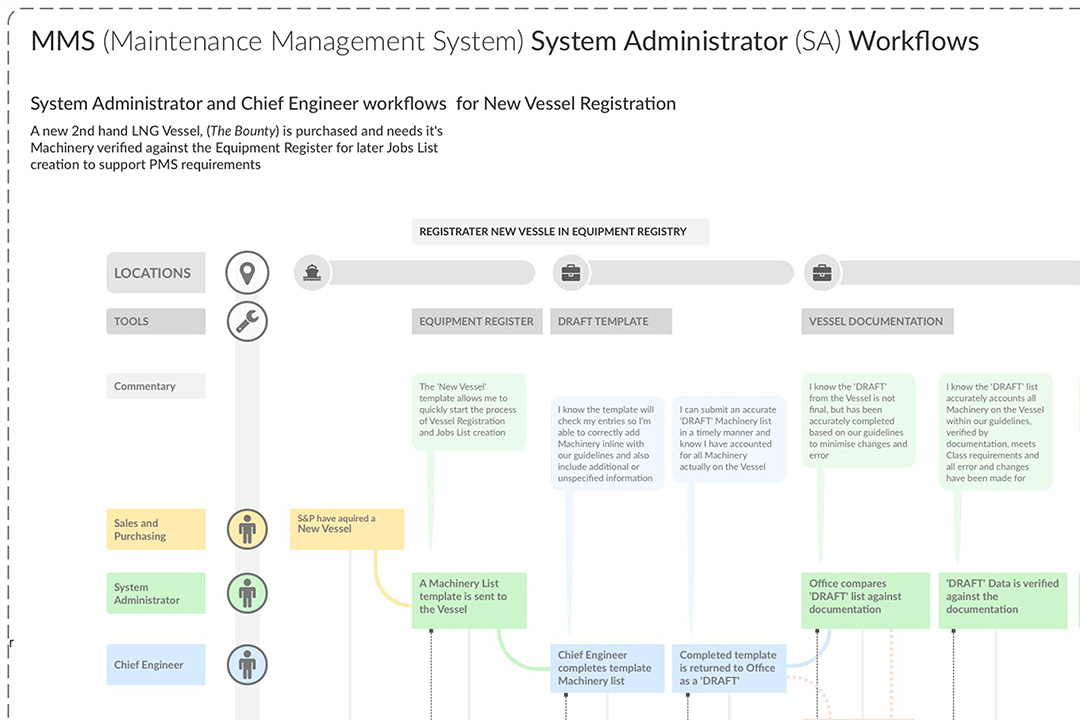1080x720 pixels.
Task: Click the System Administrator person icon
Action: pyautogui.click(x=247, y=593)
